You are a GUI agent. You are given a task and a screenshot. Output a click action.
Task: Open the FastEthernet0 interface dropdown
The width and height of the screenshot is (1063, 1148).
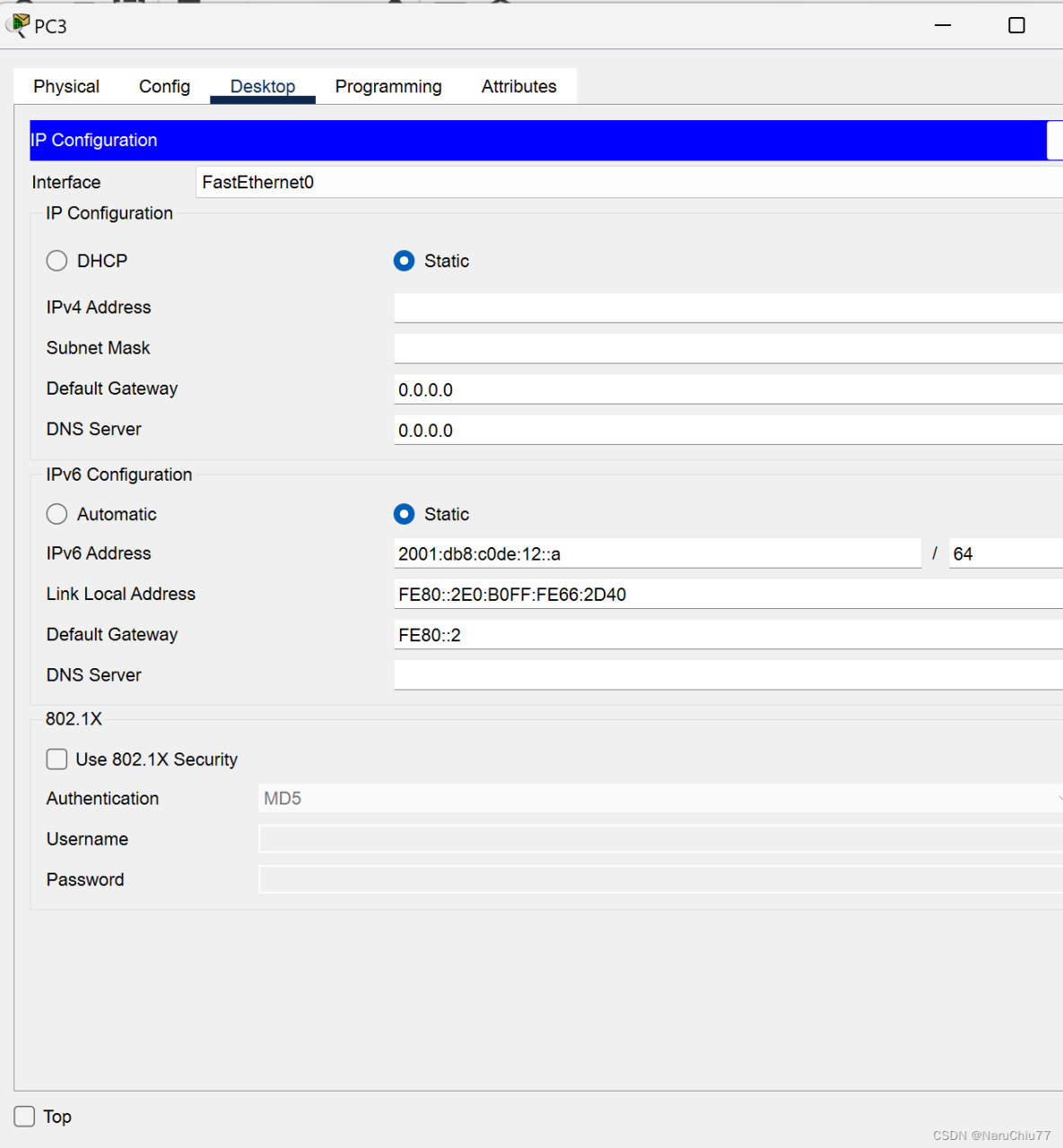[628, 182]
